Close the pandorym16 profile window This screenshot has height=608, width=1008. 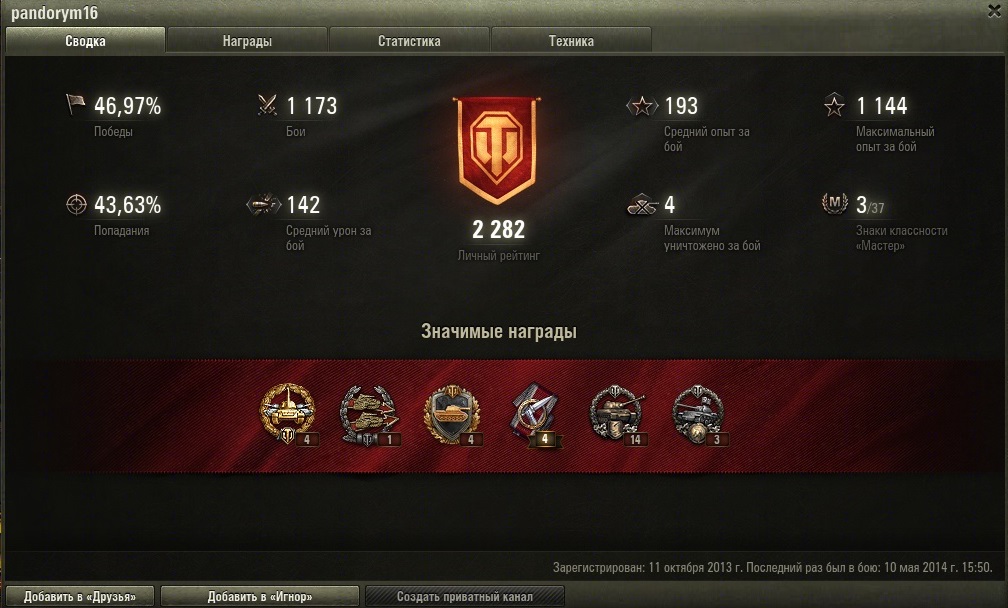click(x=994, y=12)
